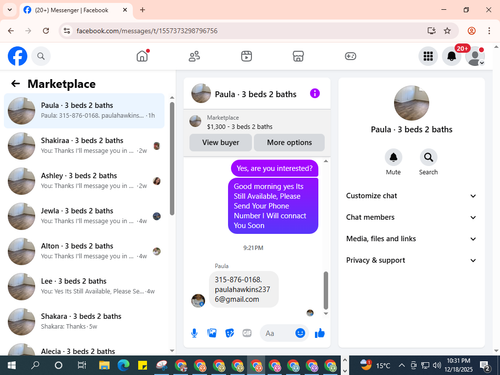
Task: Open the Facebook logo home link
Action: 17,56
